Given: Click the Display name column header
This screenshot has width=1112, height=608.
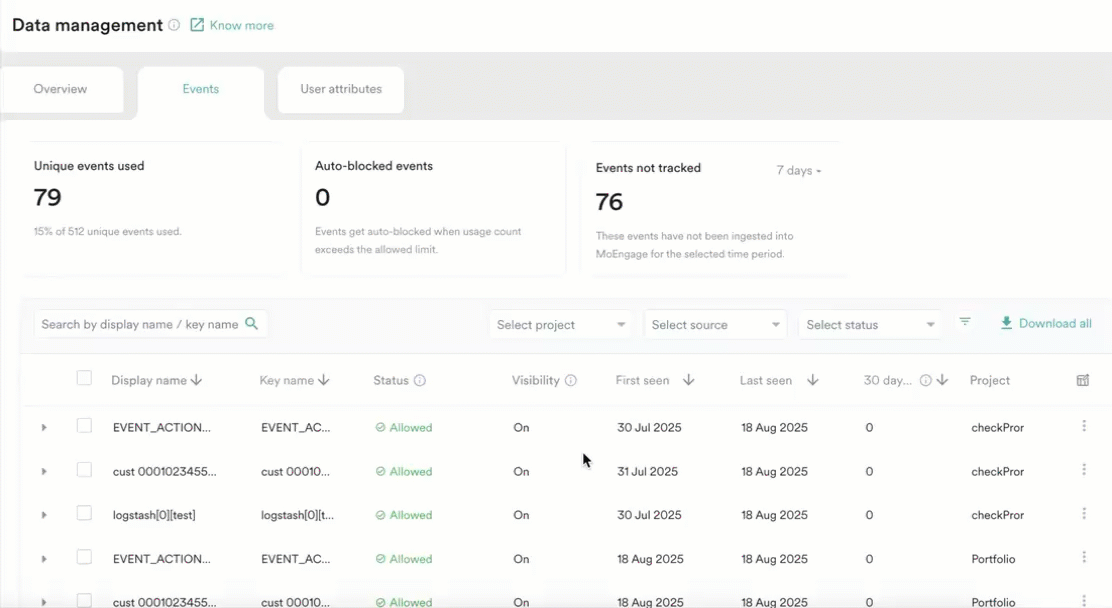Looking at the screenshot, I should point(149,380).
